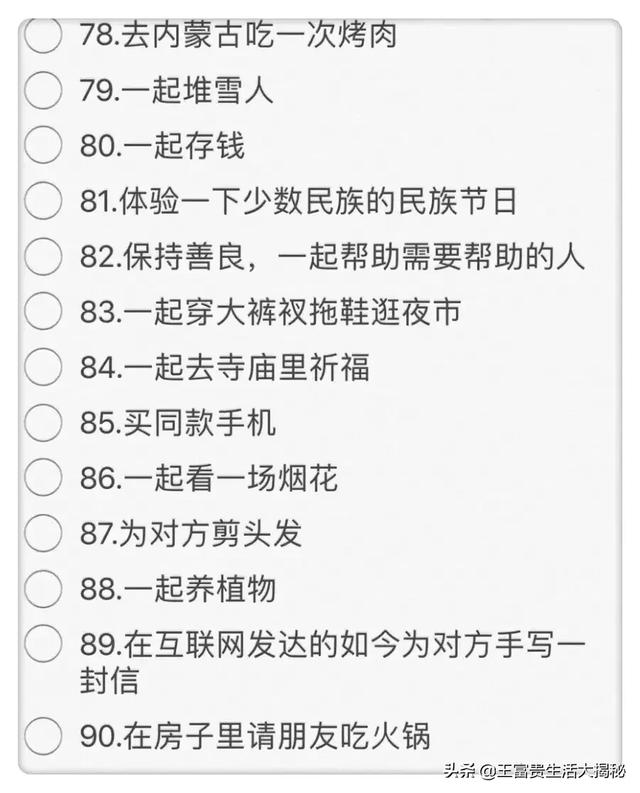The width and height of the screenshot is (640, 793).
Task: Check the 90 请朋友吃火锅 circle
Action: click(43, 737)
